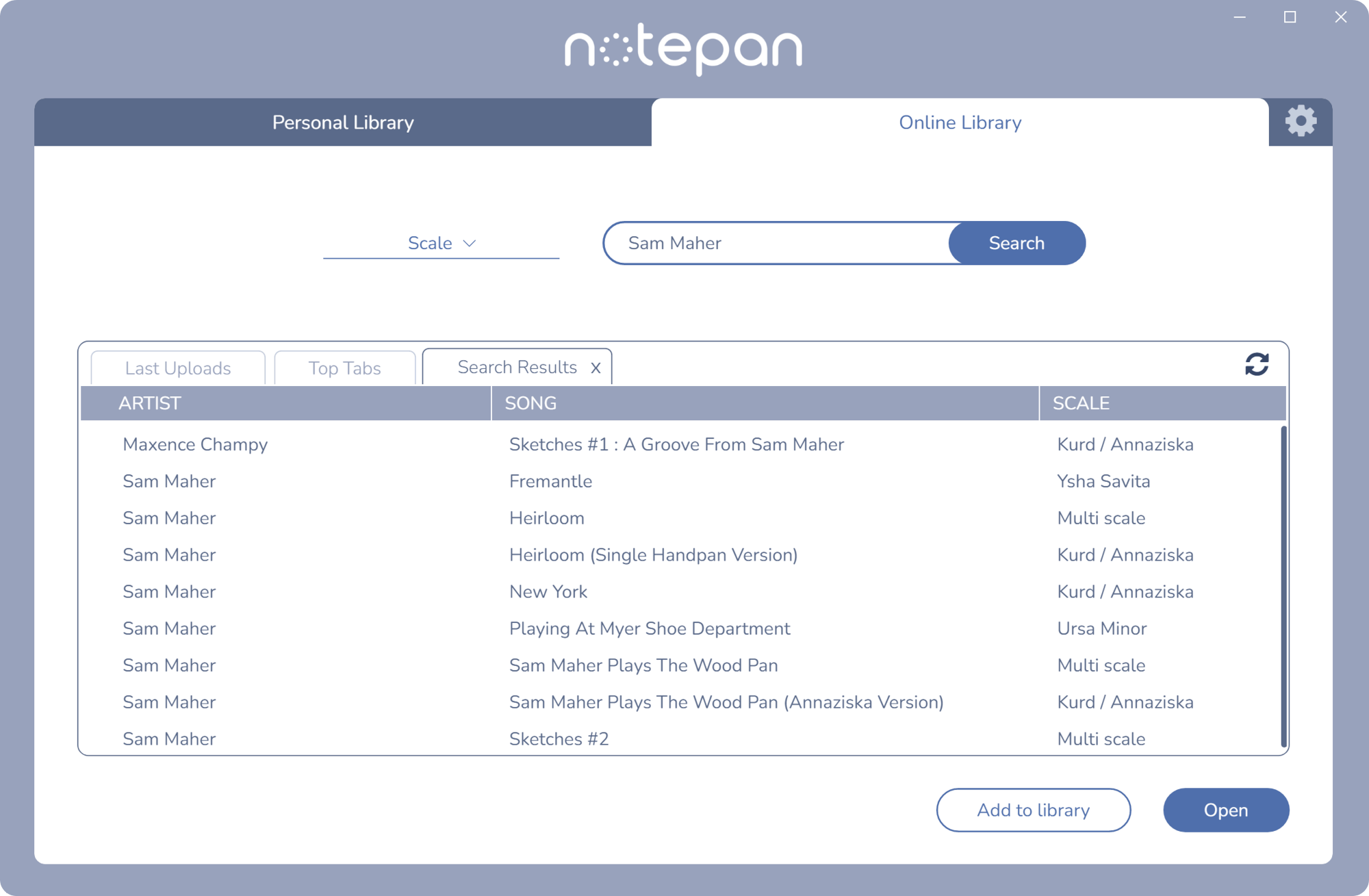Sort by the ARTIST column header
This screenshot has height=896, width=1369.
[x=285, y=403]
